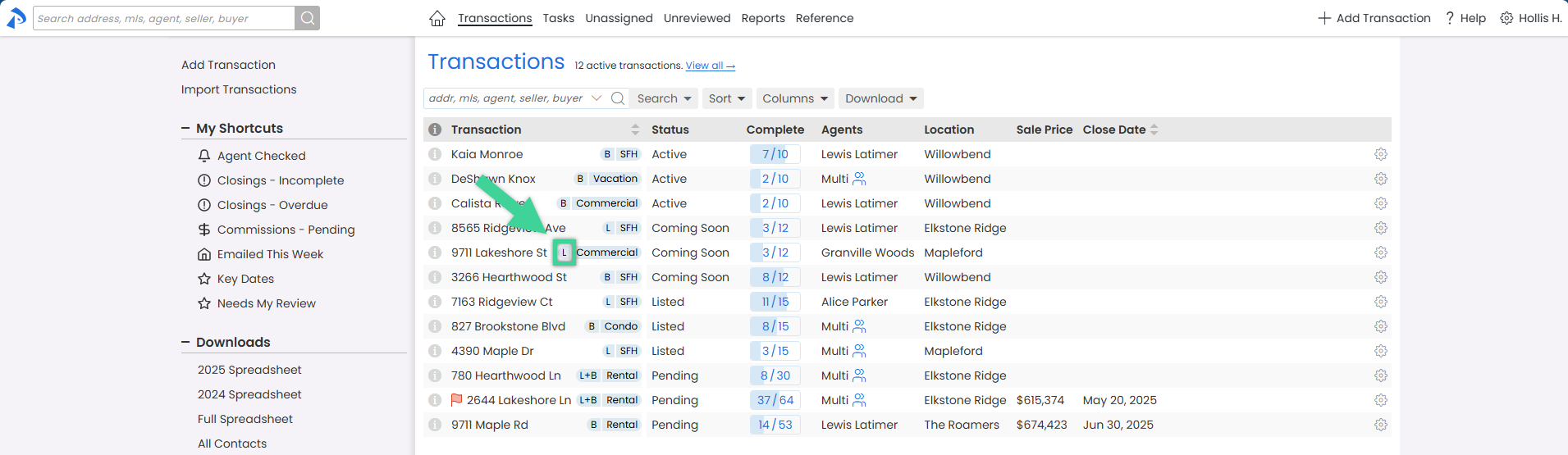Open gear settings for 3266 Hearthwood St row
Viewport: 1568px width, 455px height.
pyautogui.click(x=1381, y=277)
